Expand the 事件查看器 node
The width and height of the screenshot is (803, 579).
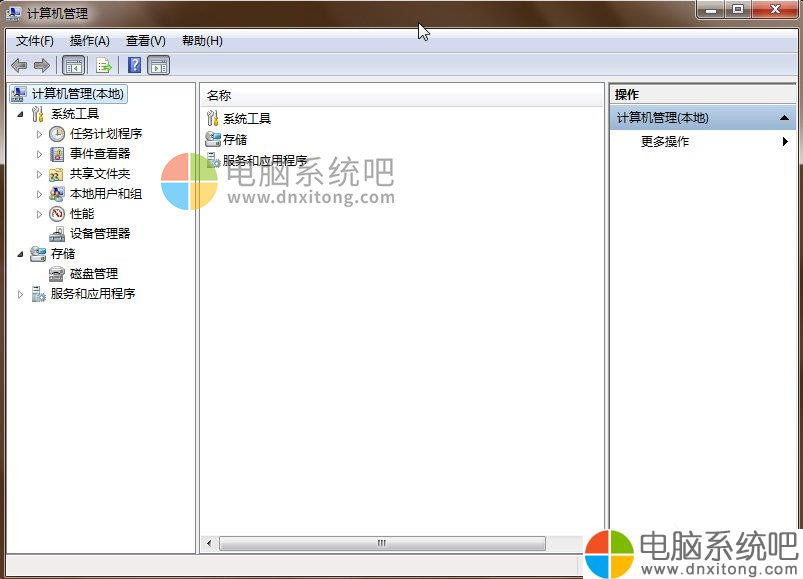coord(39,154)
